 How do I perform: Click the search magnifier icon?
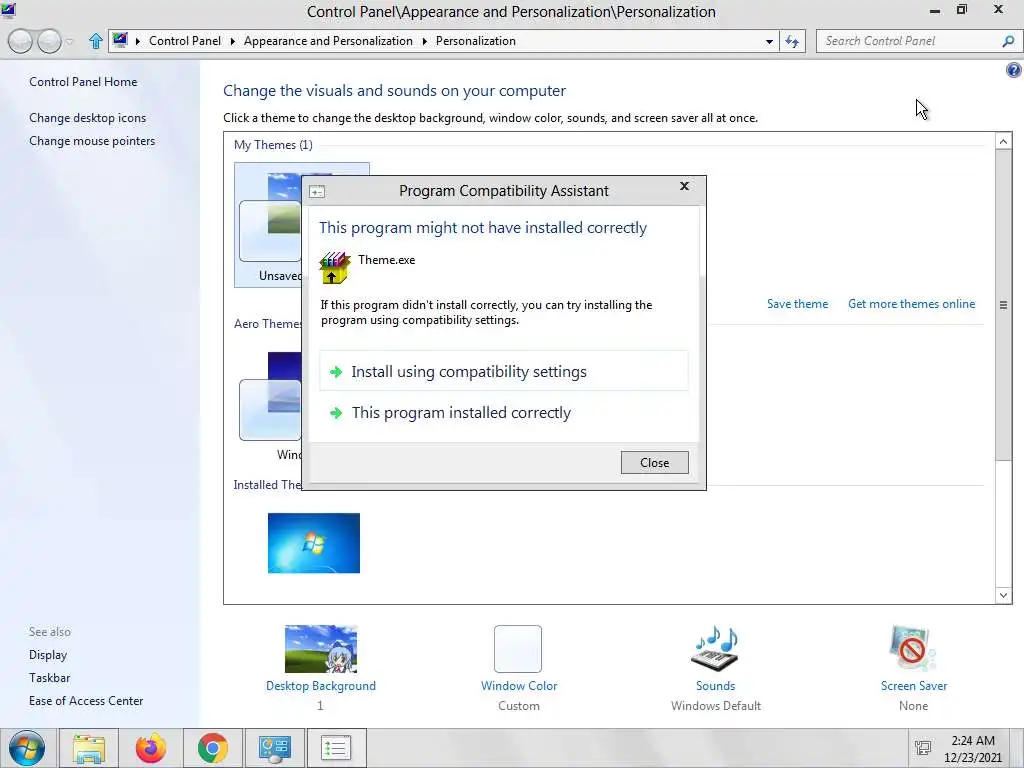coord(1008,41)
